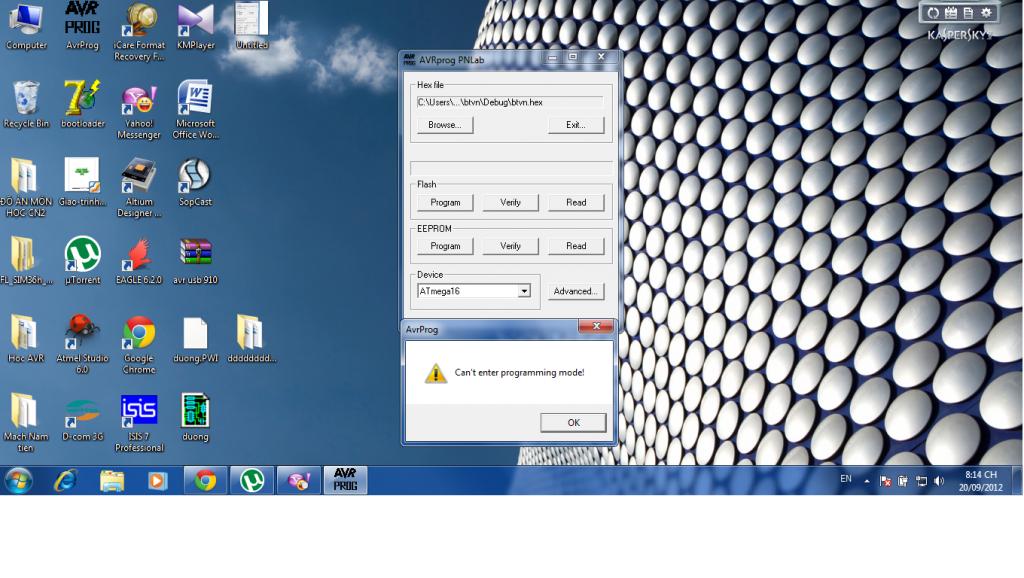Launch Microsoft Office Word shortcut
1024x578 pixels.
[x=195, y=110]
